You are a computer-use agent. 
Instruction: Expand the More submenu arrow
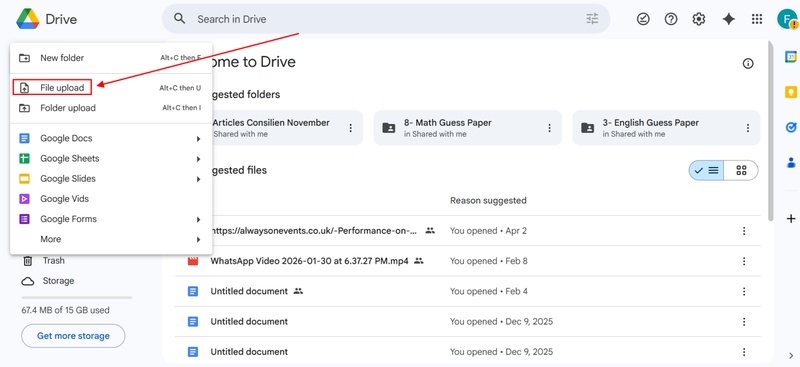pos(198,239)
